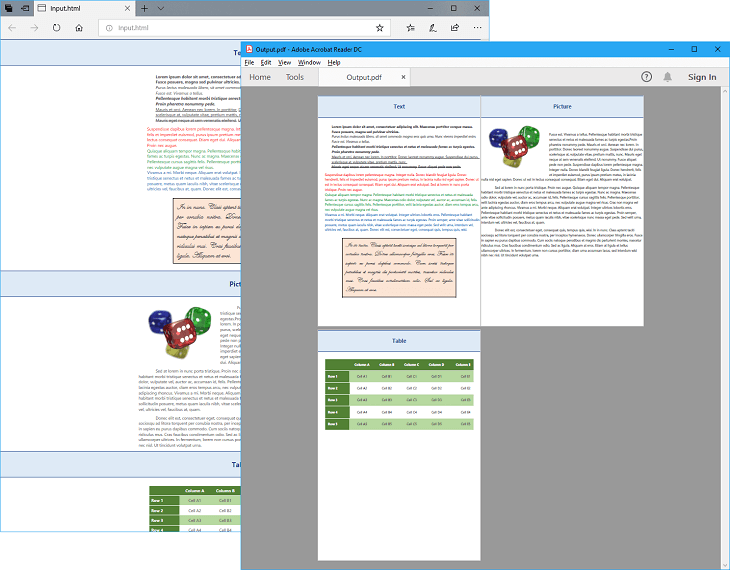730x570 pixels.
Task: Add Input.html to favorites with star
Action: (379, 27)
